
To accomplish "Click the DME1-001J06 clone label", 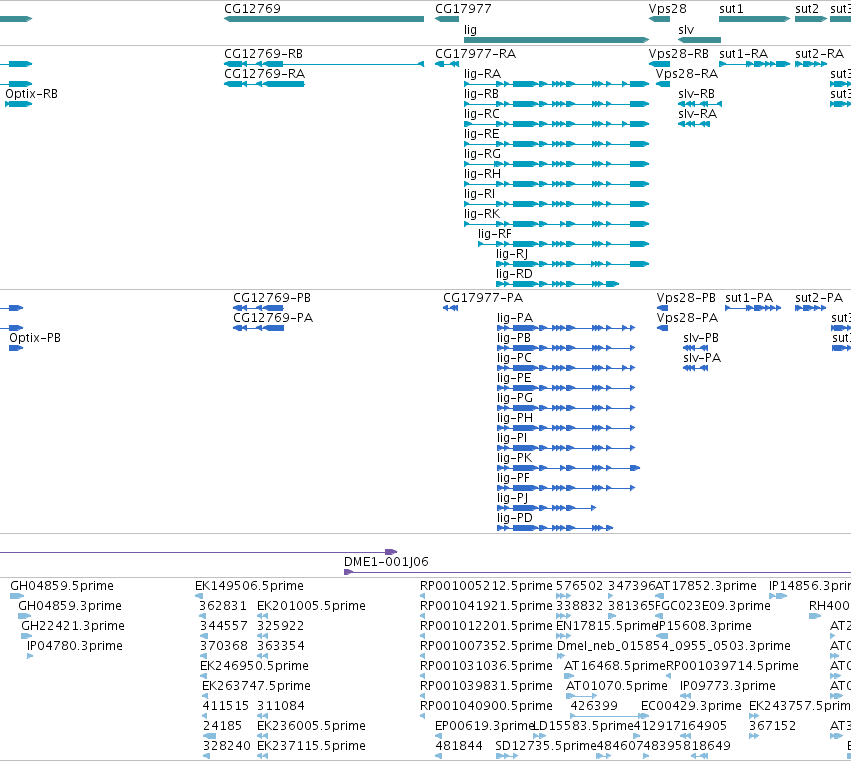I will click(386, 562).
